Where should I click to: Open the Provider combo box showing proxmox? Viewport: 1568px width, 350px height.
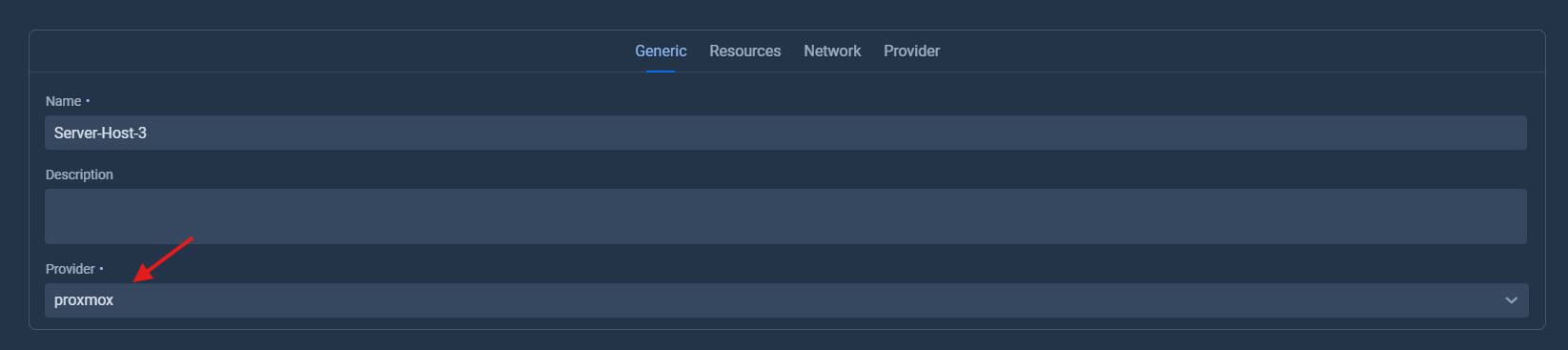pyautogui.click(x=786, y=300)
